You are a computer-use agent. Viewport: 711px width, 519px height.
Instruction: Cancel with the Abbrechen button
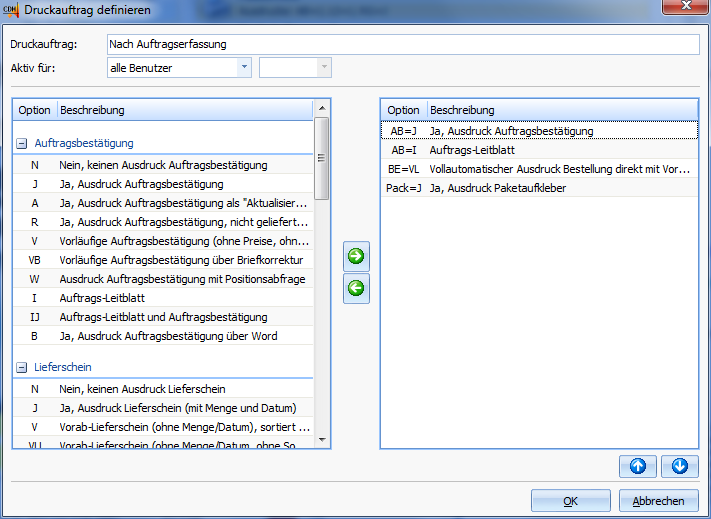(x=659, y=501)
